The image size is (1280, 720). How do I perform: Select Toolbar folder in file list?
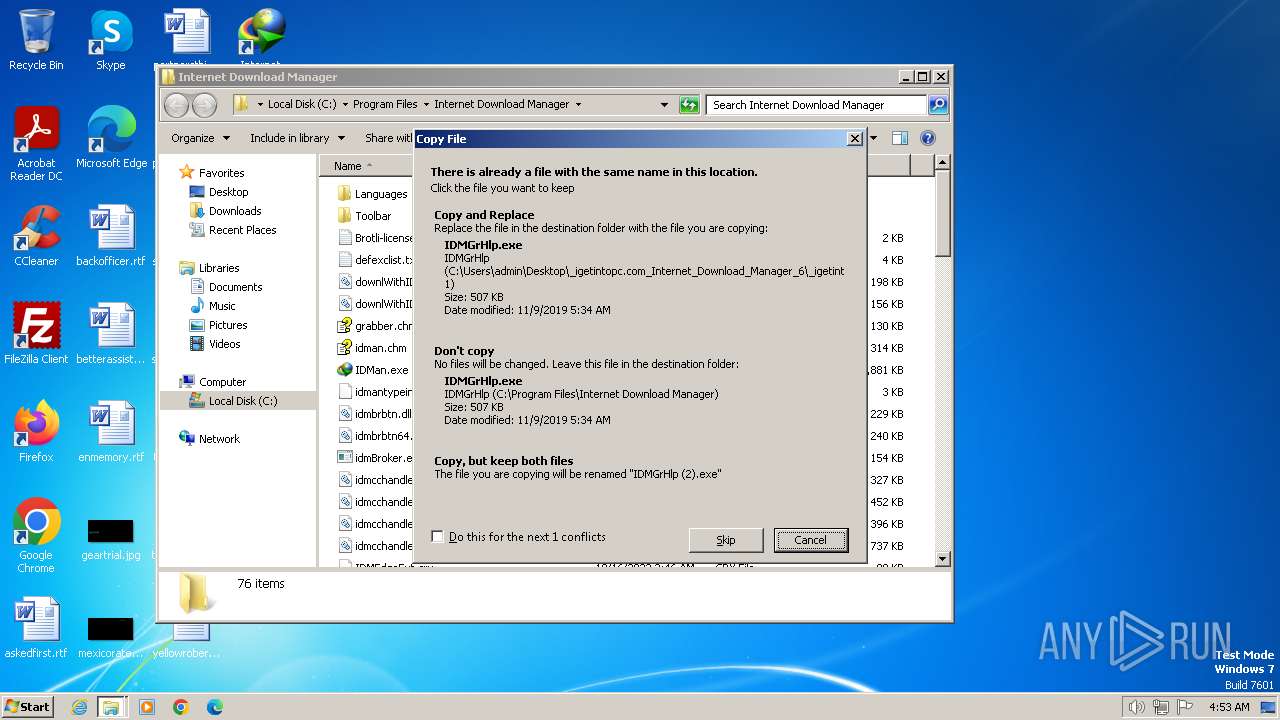click(364, 216)
